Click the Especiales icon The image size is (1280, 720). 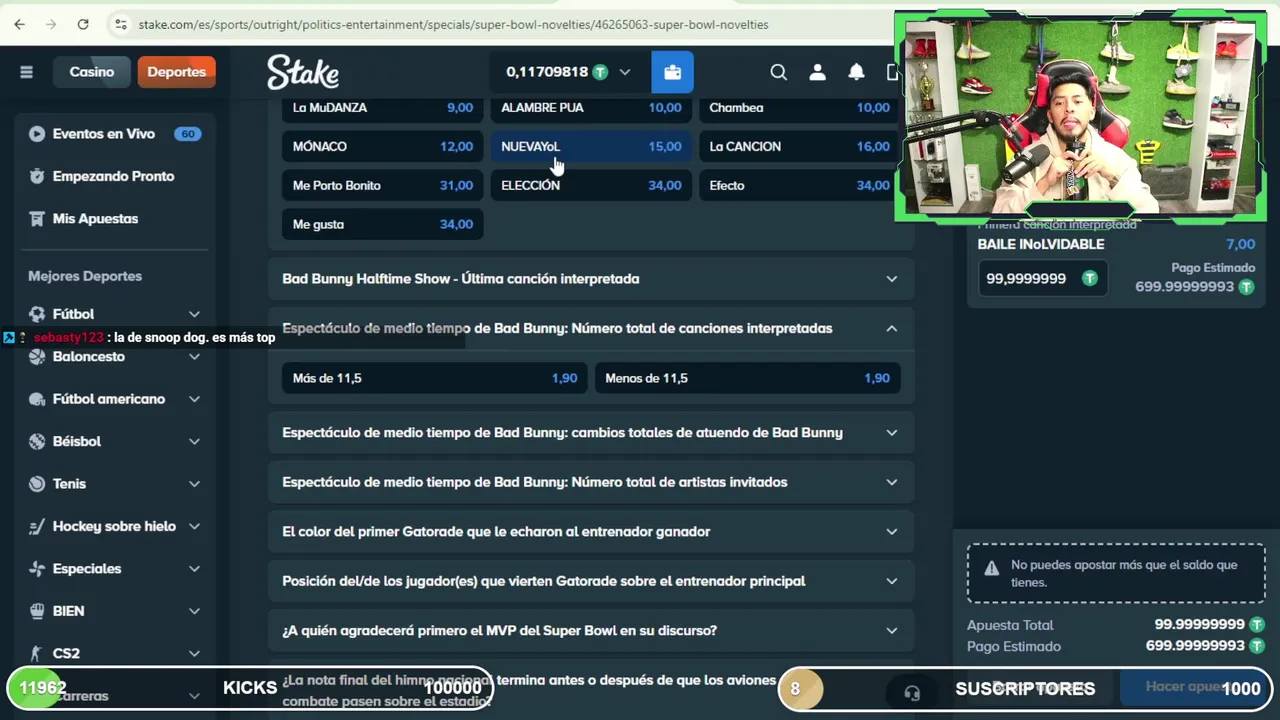click(x=37, y=569)
